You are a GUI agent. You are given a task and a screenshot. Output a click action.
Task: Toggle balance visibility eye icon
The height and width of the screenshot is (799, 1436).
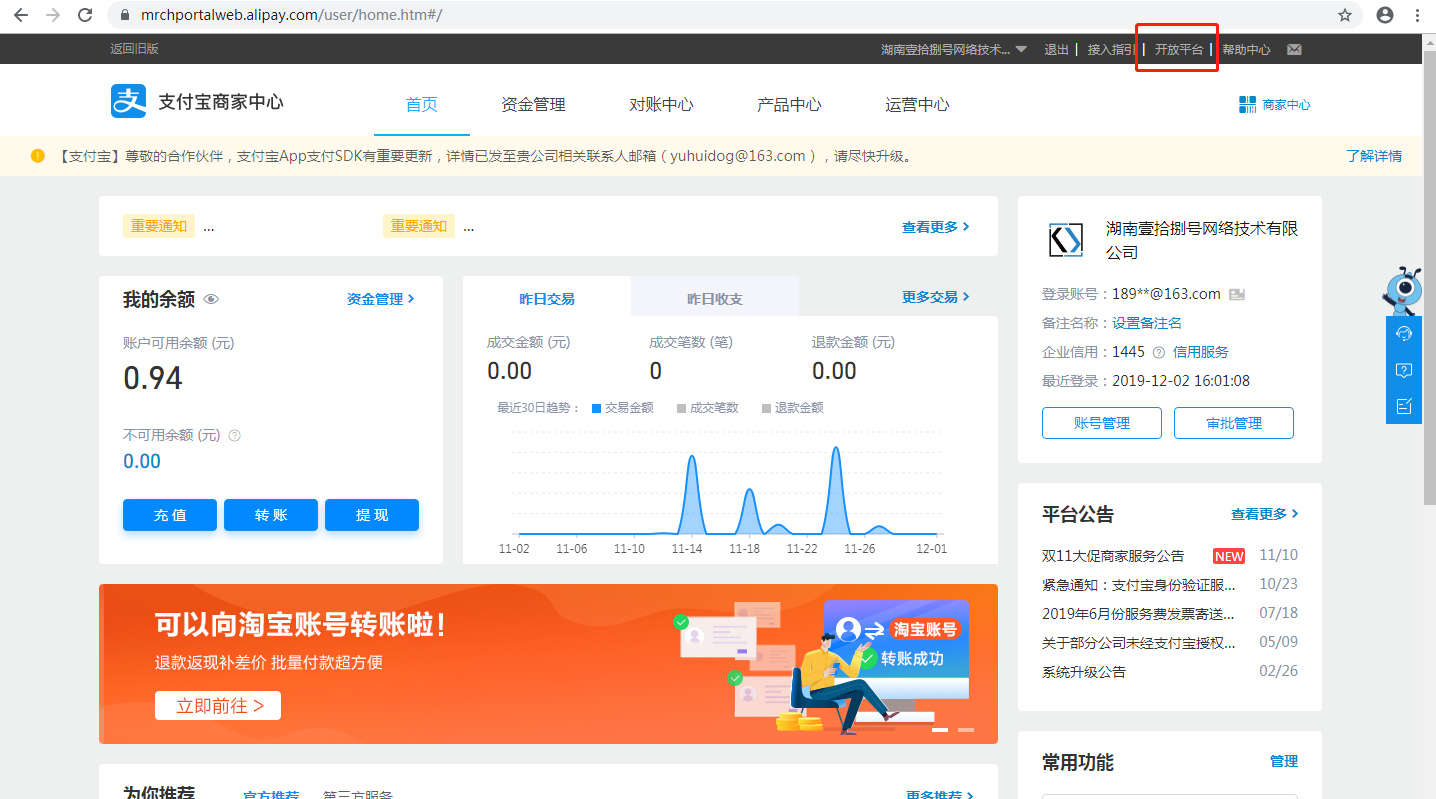pos(211,299)
